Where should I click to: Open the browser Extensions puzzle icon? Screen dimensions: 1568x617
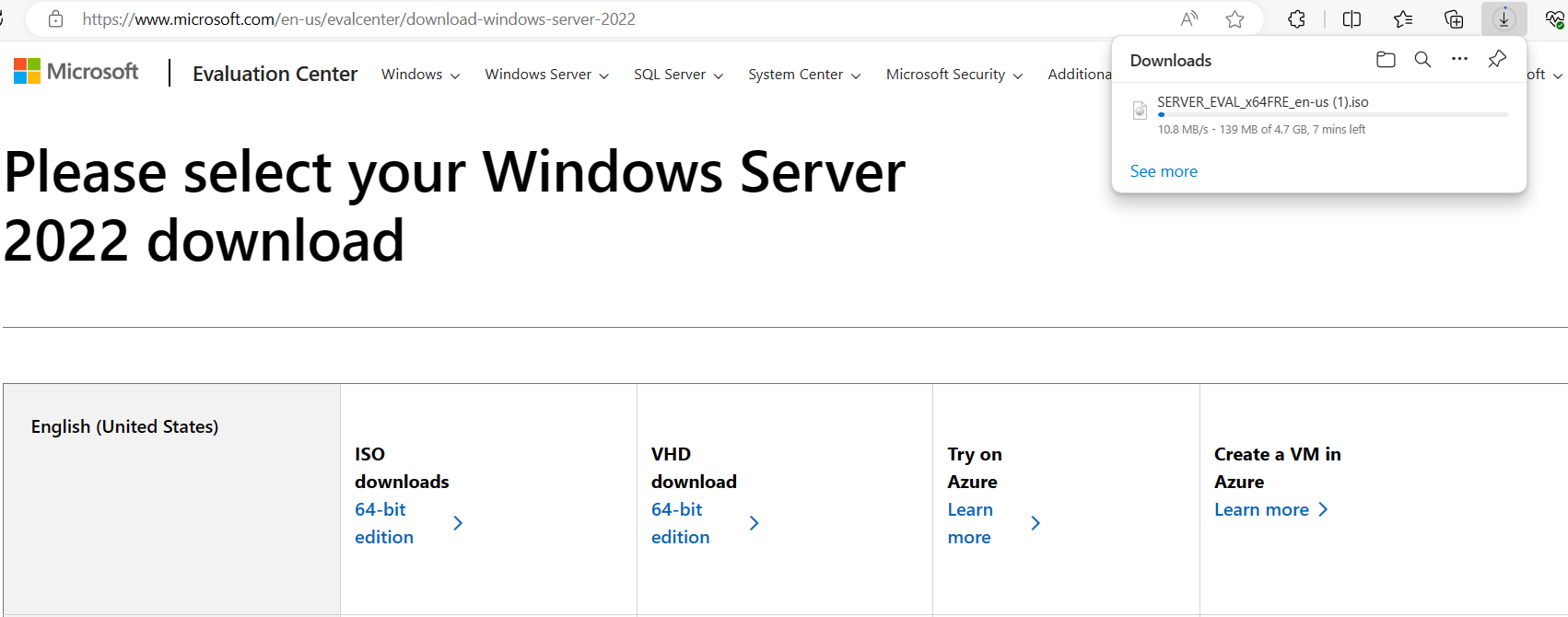(x=1296, y=18)
